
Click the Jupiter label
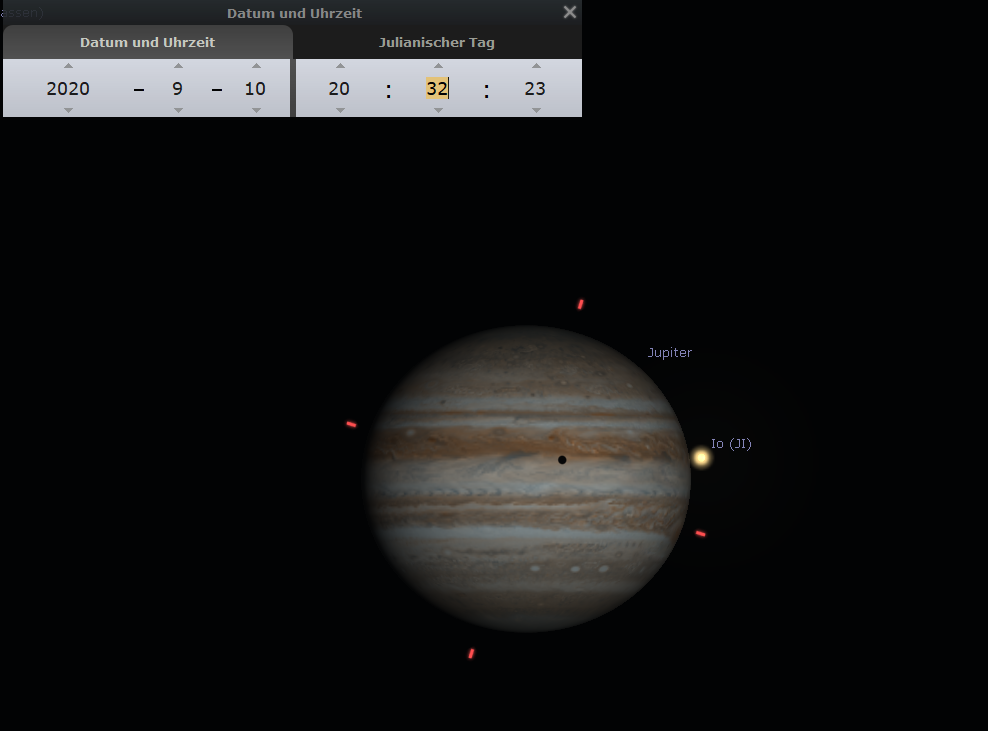tap(670, 352)
